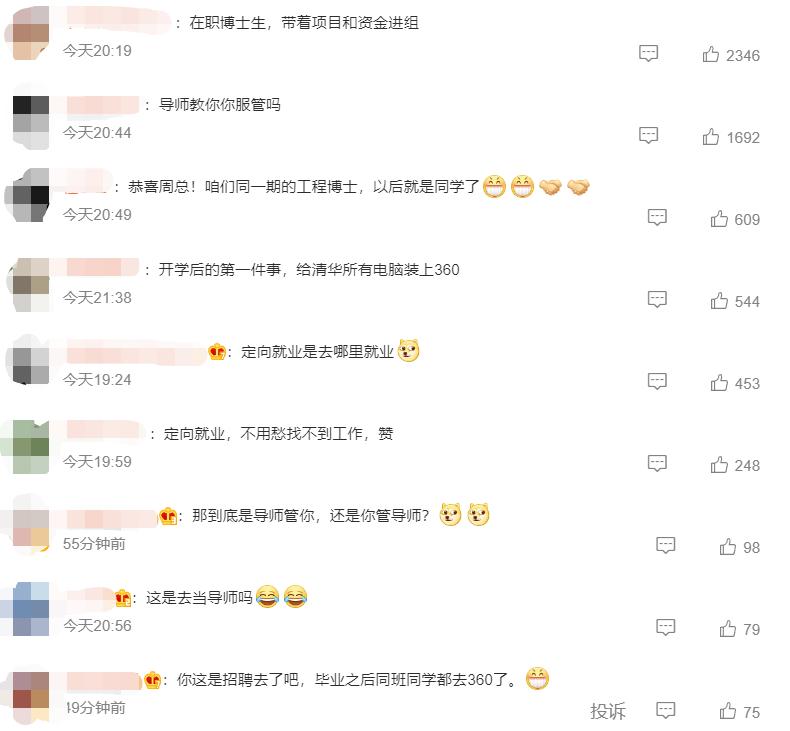
Task: Click 投诉 to report the last comment
Action: tap(608, 711)
